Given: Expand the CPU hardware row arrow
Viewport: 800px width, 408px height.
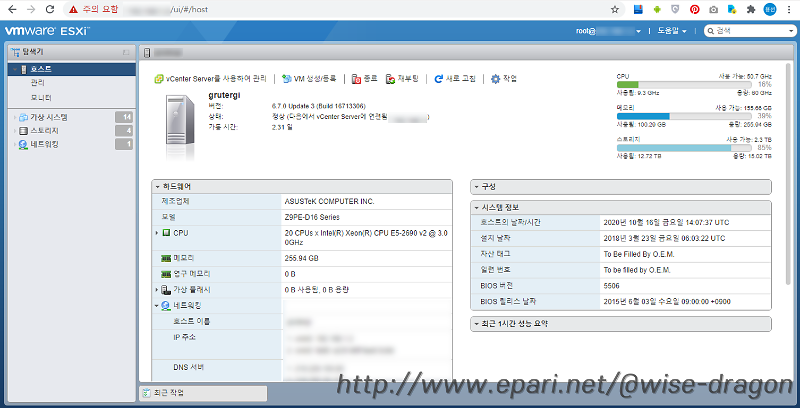Looking at the screenshot, I should coord(157,233).
